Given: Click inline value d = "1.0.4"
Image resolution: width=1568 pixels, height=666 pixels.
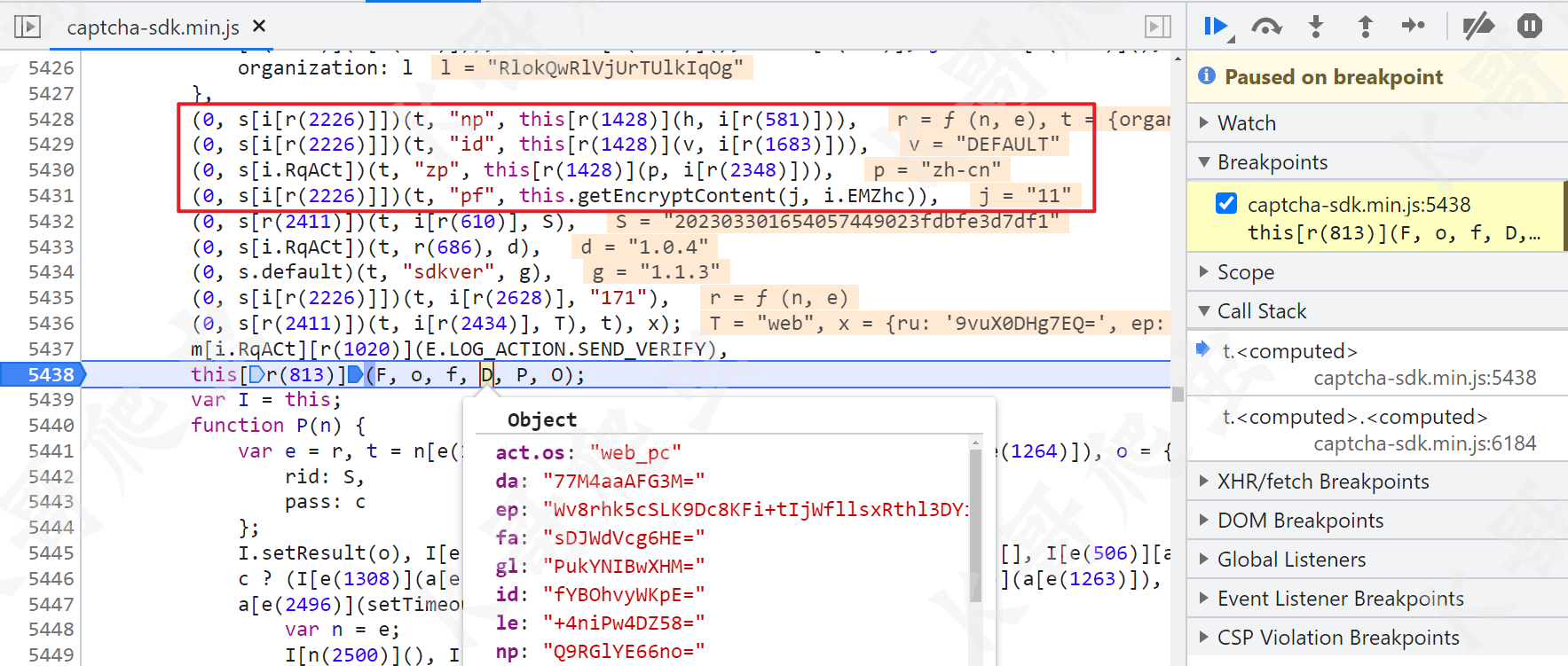Looking at the screenshot, I should pyautogui.click(x=644, y=247).
